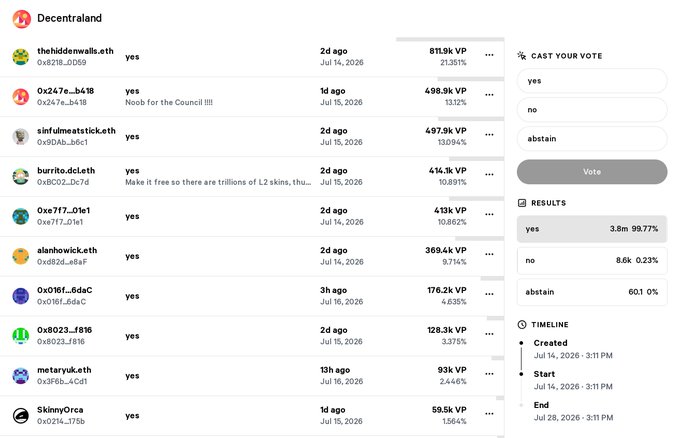This screenshot has width=680, height=438.
Task: Open thehiddenwalls.eth profile name
Action: (x=75, y=51)
